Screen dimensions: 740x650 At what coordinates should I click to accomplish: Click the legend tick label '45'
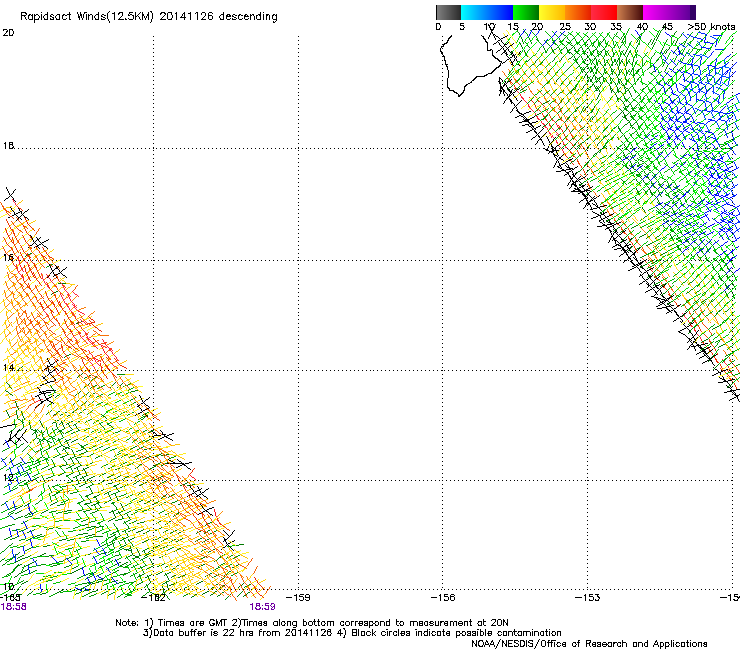(667, 27)
